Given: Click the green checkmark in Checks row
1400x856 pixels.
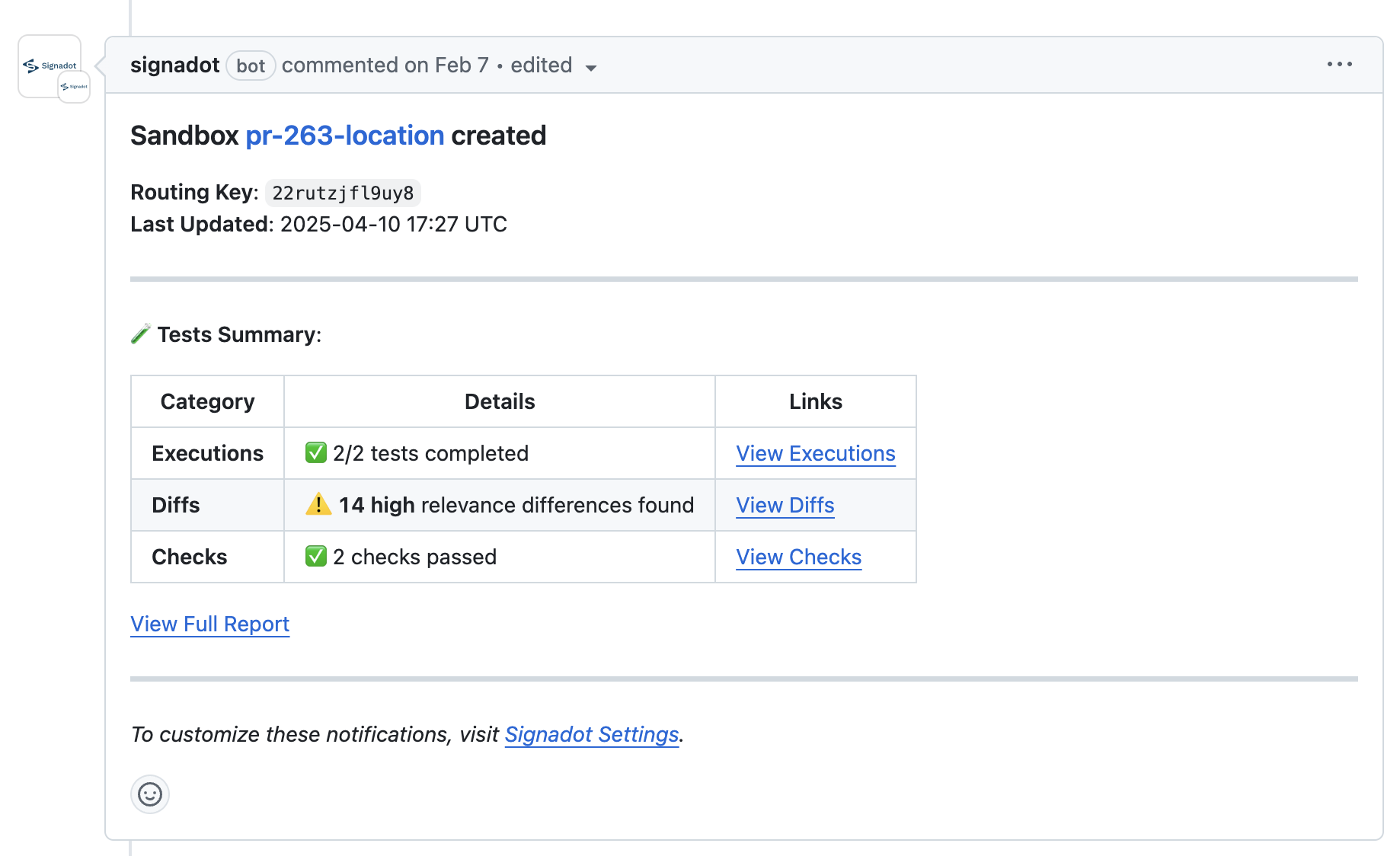Looking at the screenshot, I should [316, 557].
